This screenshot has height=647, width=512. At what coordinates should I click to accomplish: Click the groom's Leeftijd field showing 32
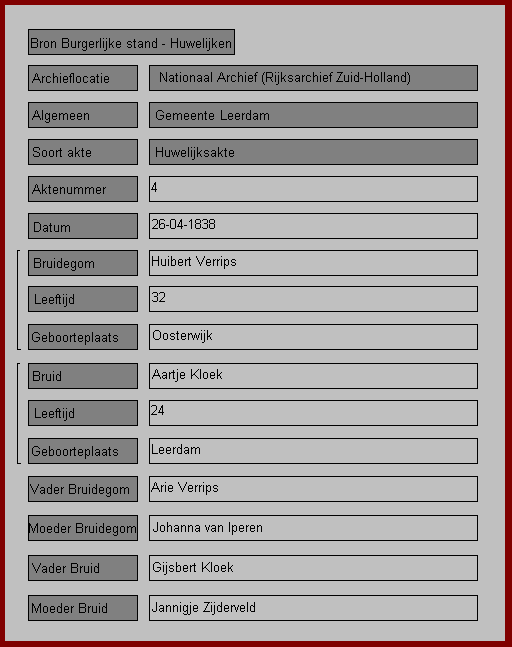coord(313,299)
